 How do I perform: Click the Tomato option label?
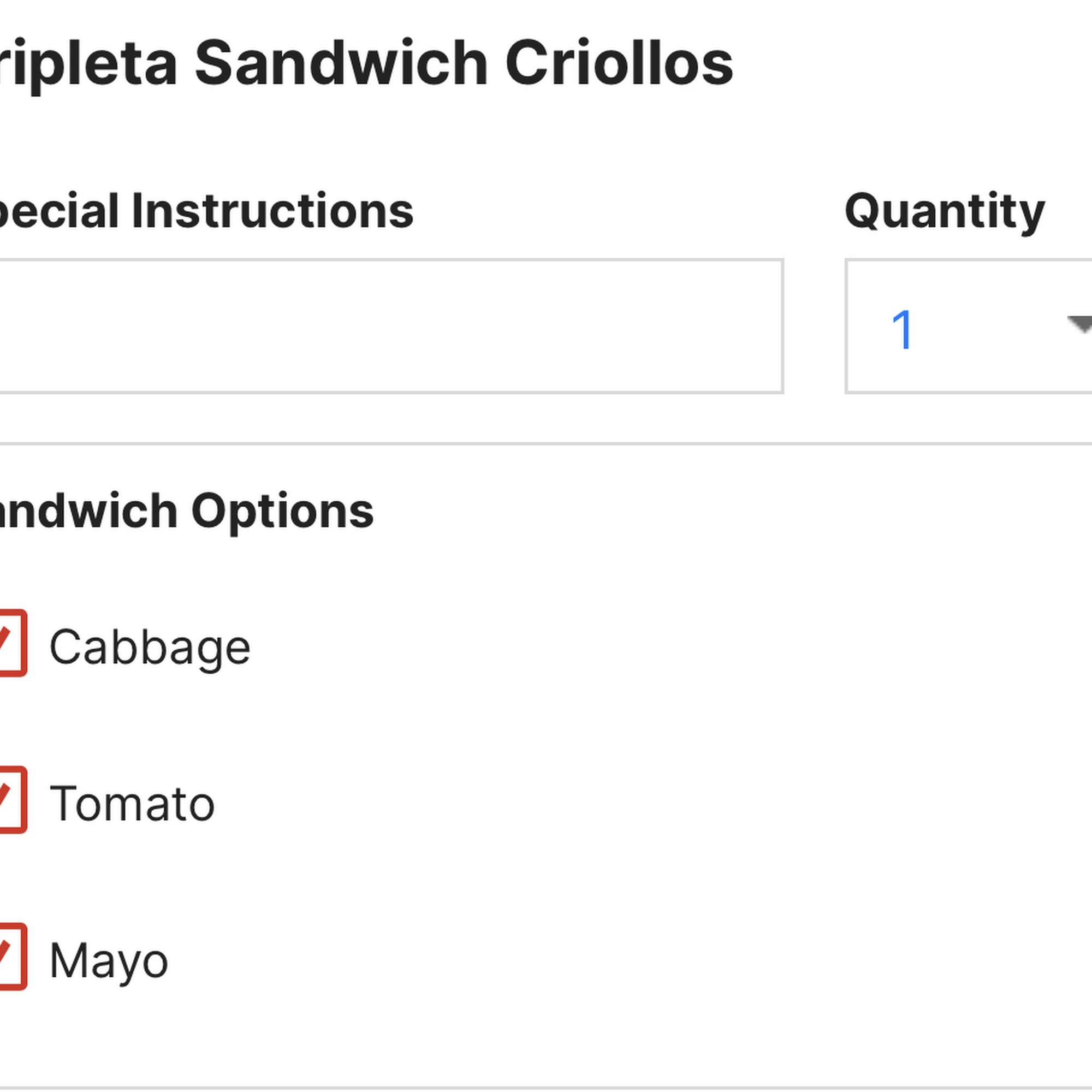click(132, 804)
